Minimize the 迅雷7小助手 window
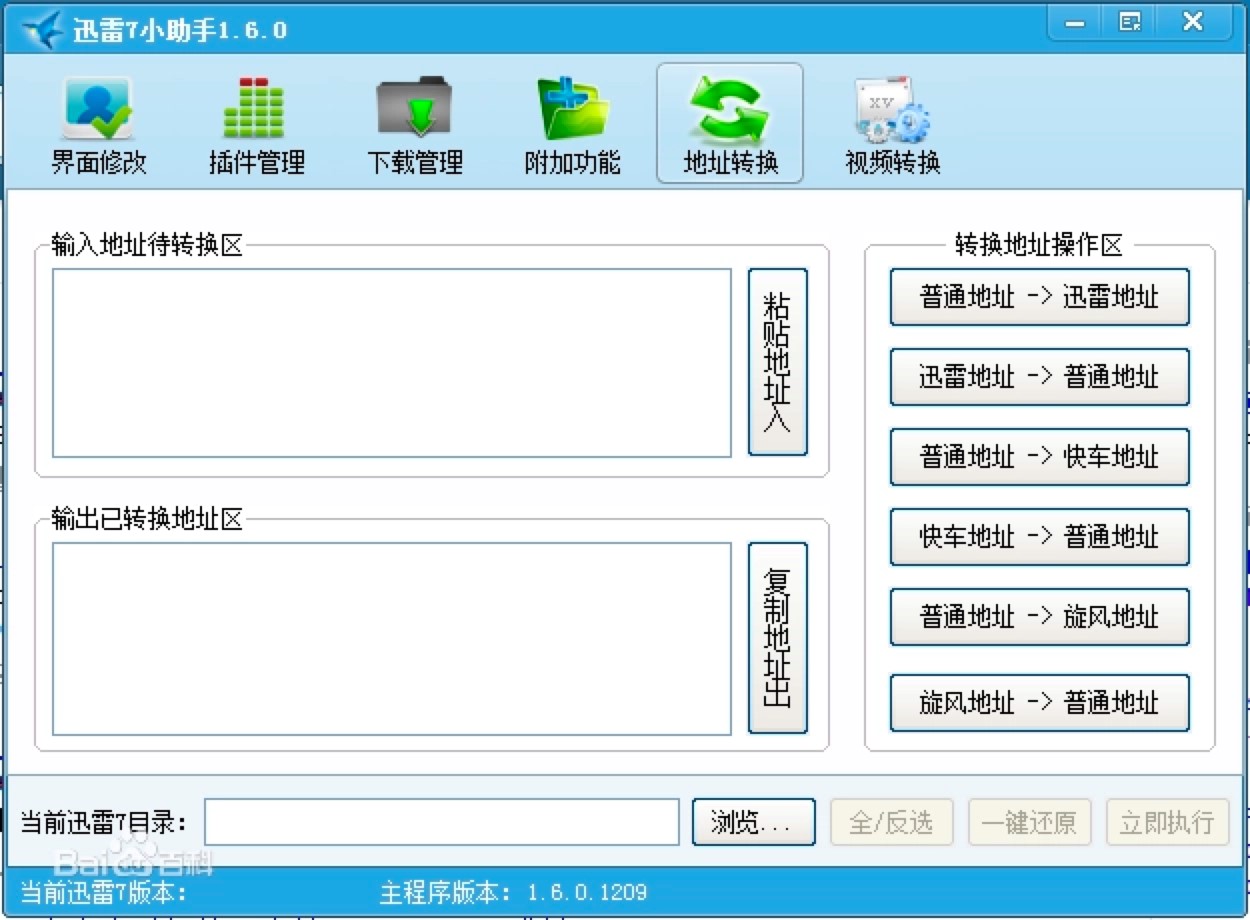This screenshot has height=920, width=1250. [1076, 23]
